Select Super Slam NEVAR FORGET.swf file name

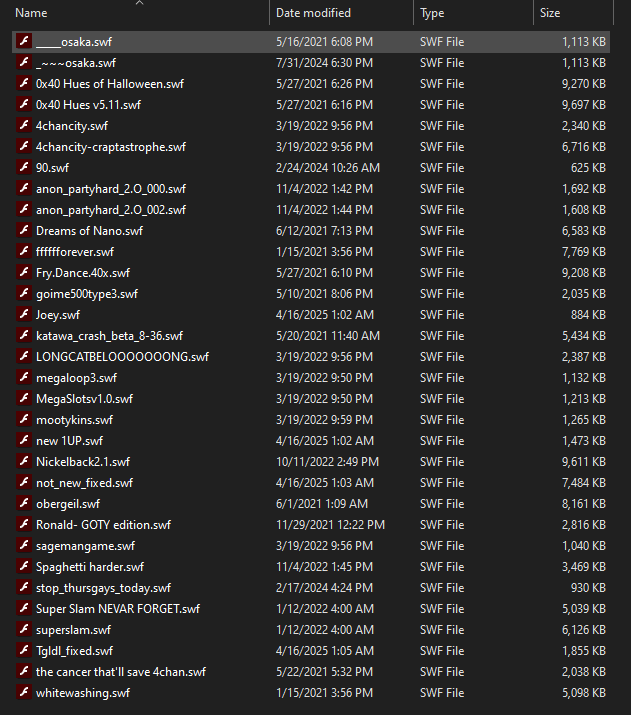(118, 609)
